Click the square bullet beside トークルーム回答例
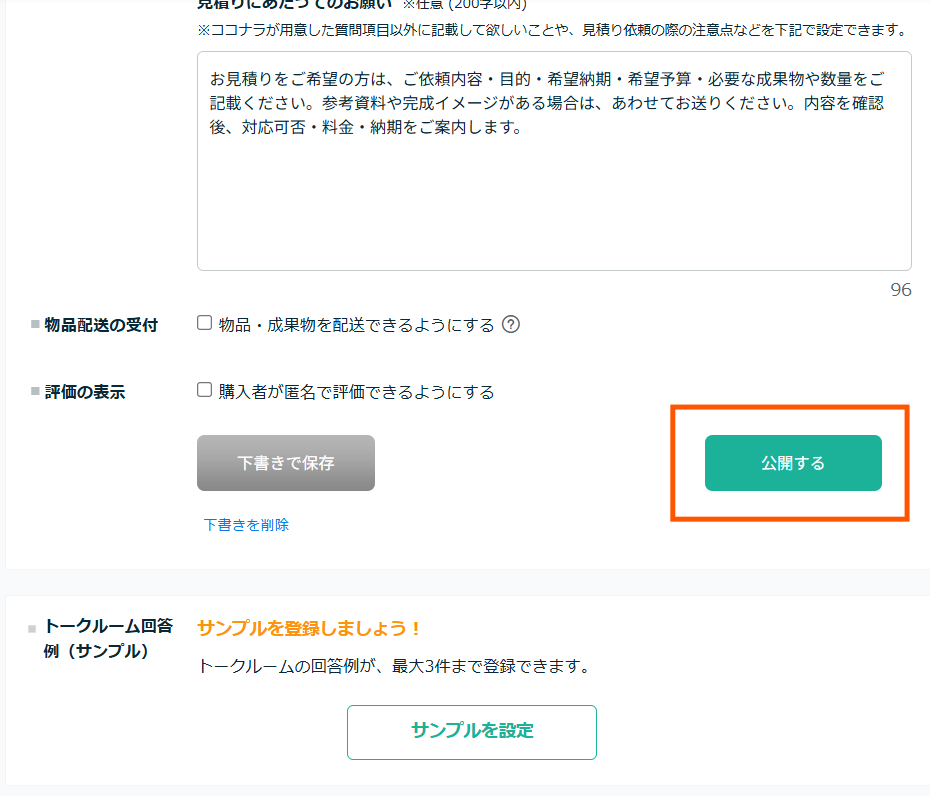Viewport: 930px width, 796px height. [32, 629]
